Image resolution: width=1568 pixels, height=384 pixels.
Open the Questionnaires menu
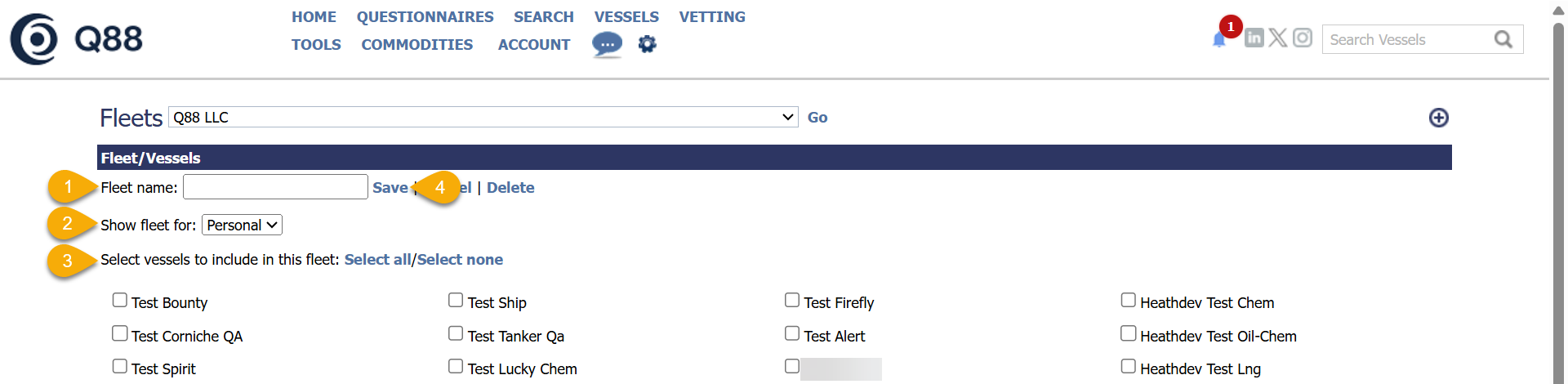tap(425, 16)
